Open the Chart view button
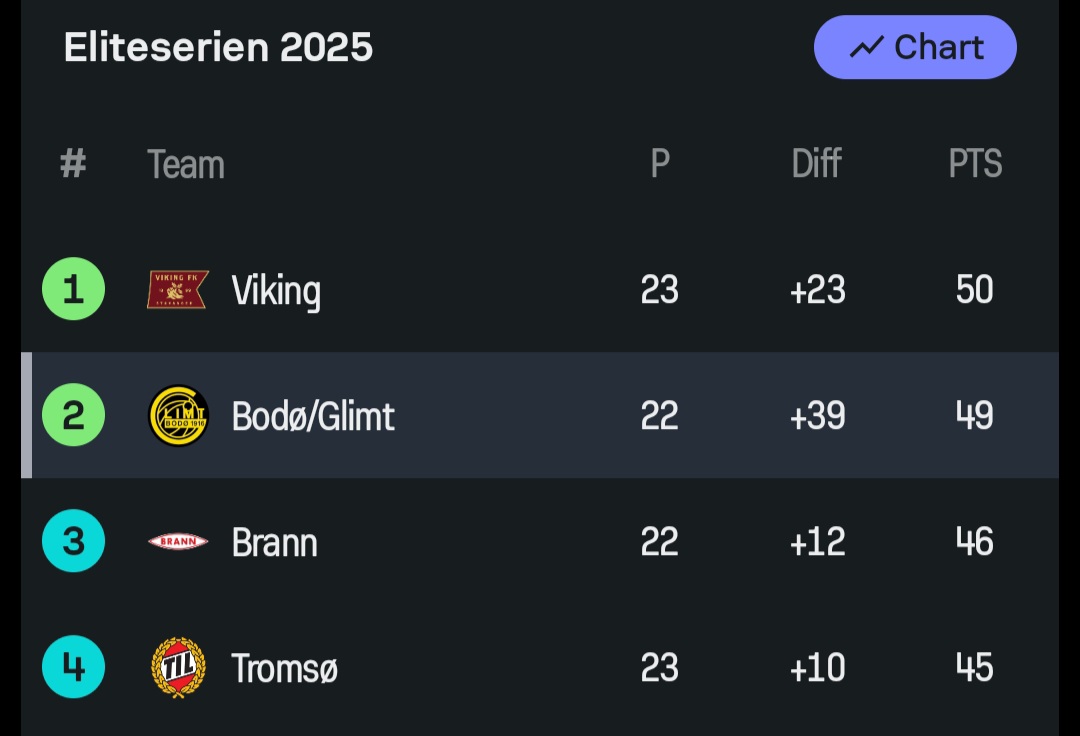1080x736 pixels. pos(915,47)
